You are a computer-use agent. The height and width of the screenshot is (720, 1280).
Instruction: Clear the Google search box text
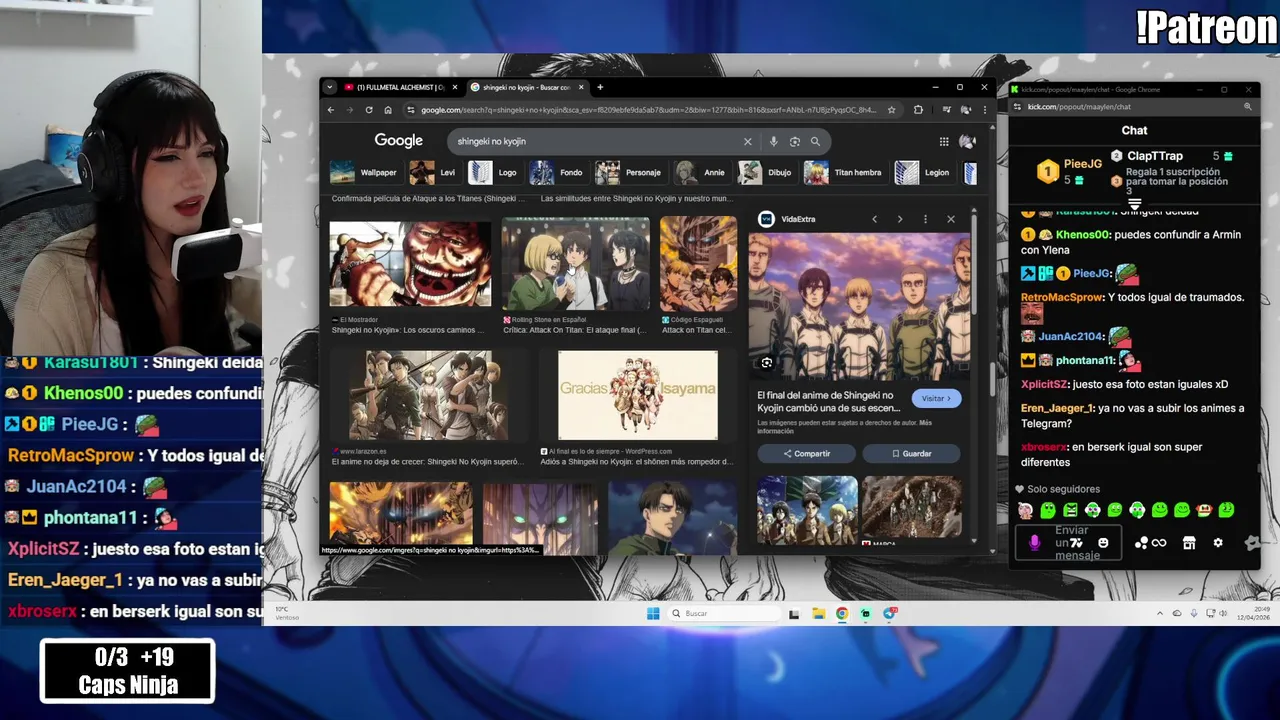(747, 141)
